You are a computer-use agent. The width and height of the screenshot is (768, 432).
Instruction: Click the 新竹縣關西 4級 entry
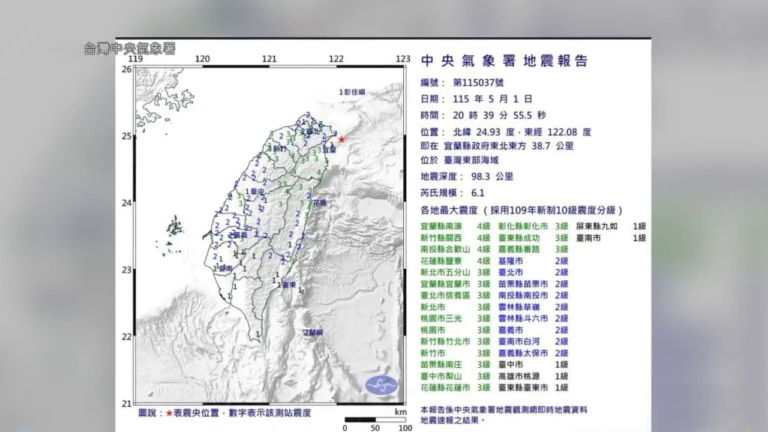[456, 238]
